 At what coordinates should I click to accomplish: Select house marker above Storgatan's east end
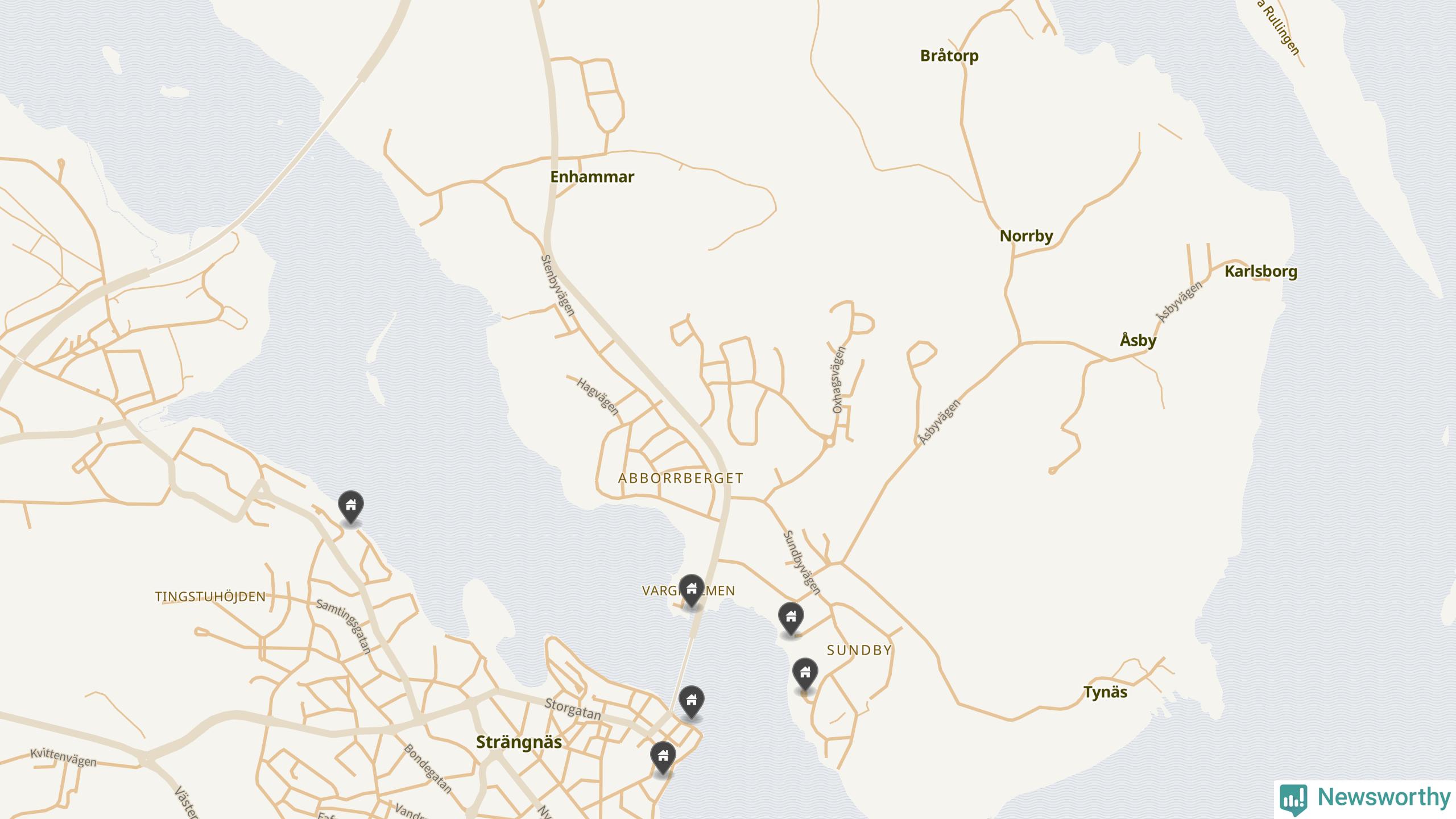[692, 702]
